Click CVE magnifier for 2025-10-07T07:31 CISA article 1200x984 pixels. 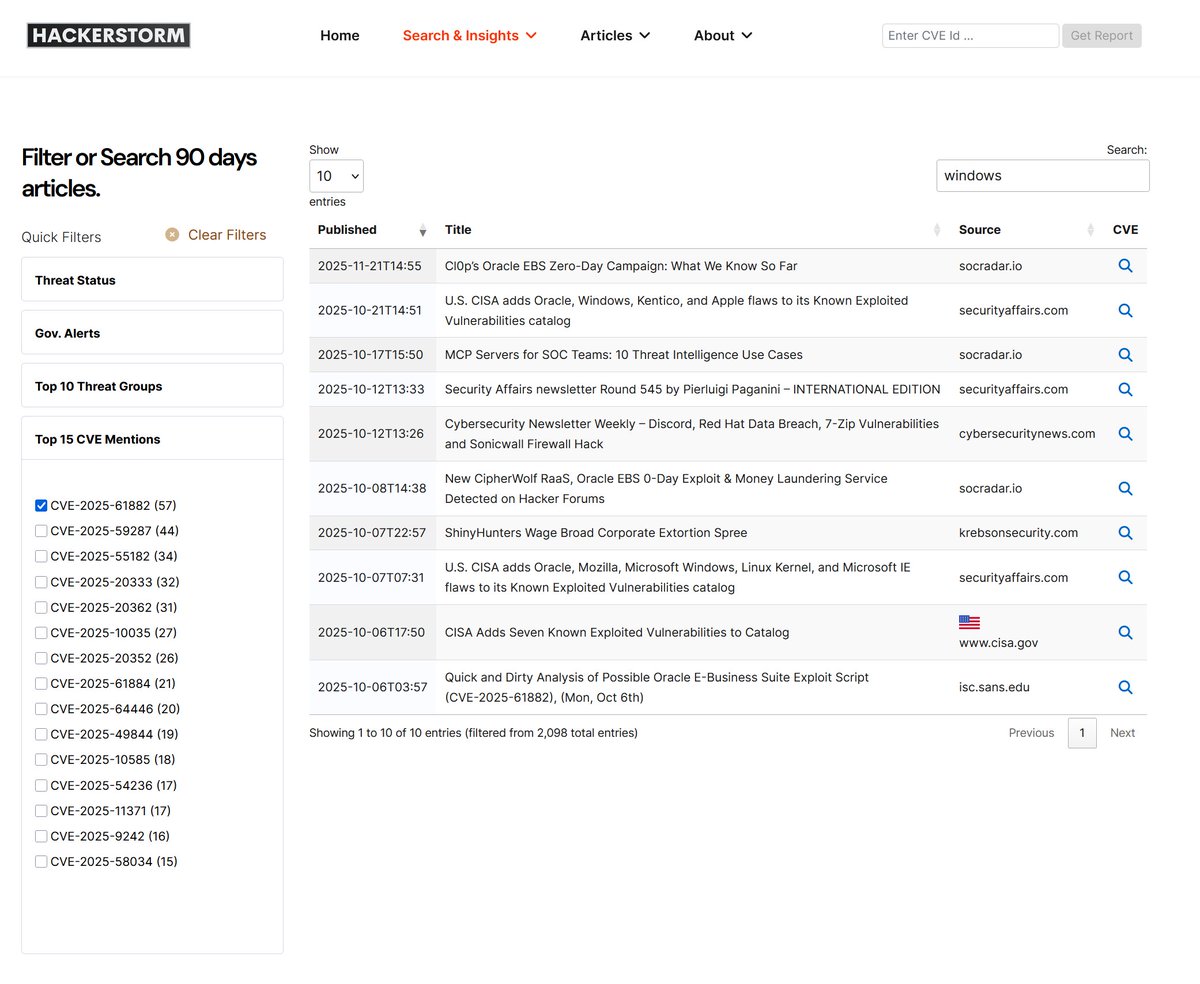pyautogui.click(x=1125, y=577)
